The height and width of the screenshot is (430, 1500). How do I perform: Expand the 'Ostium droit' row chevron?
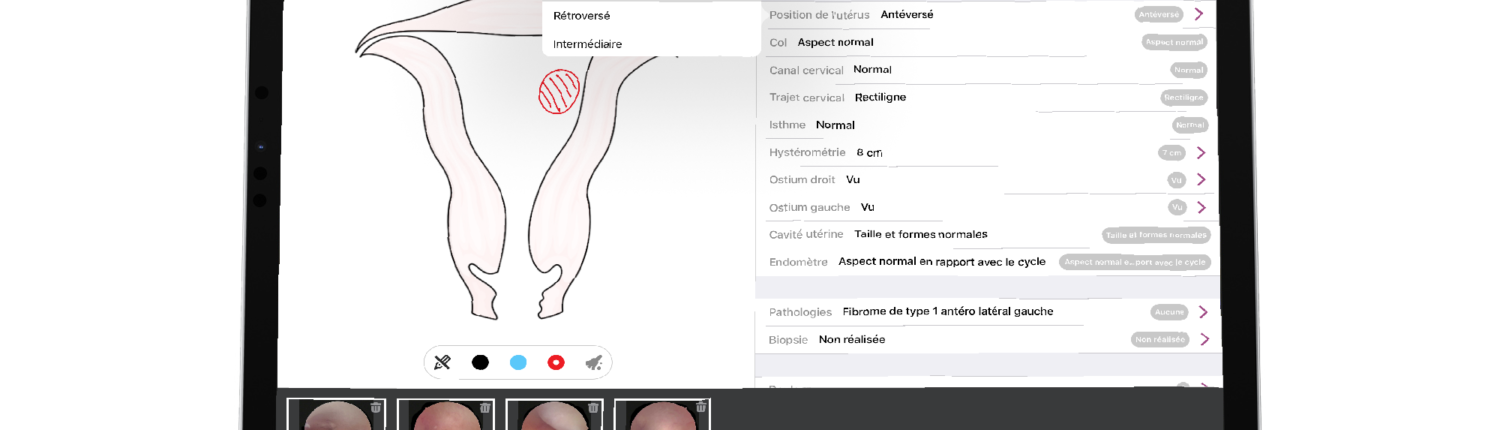pyautogui.click(x=1201, y=180)
